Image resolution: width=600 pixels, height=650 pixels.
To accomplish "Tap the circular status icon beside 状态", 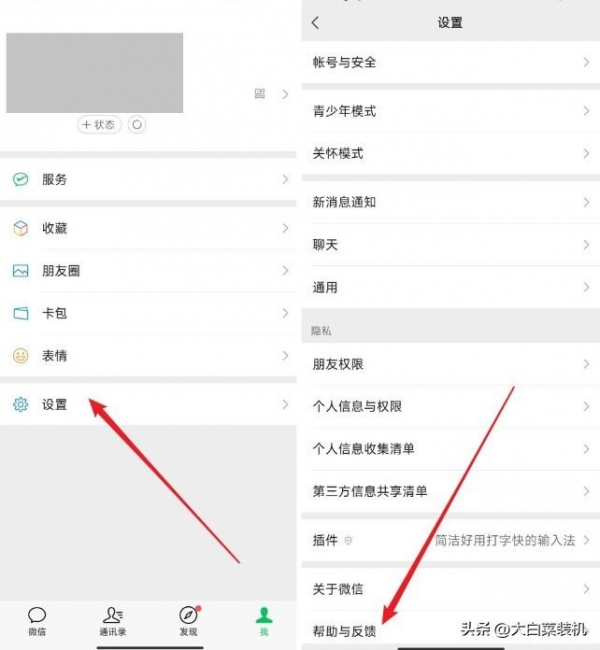I will click(137, 124).
